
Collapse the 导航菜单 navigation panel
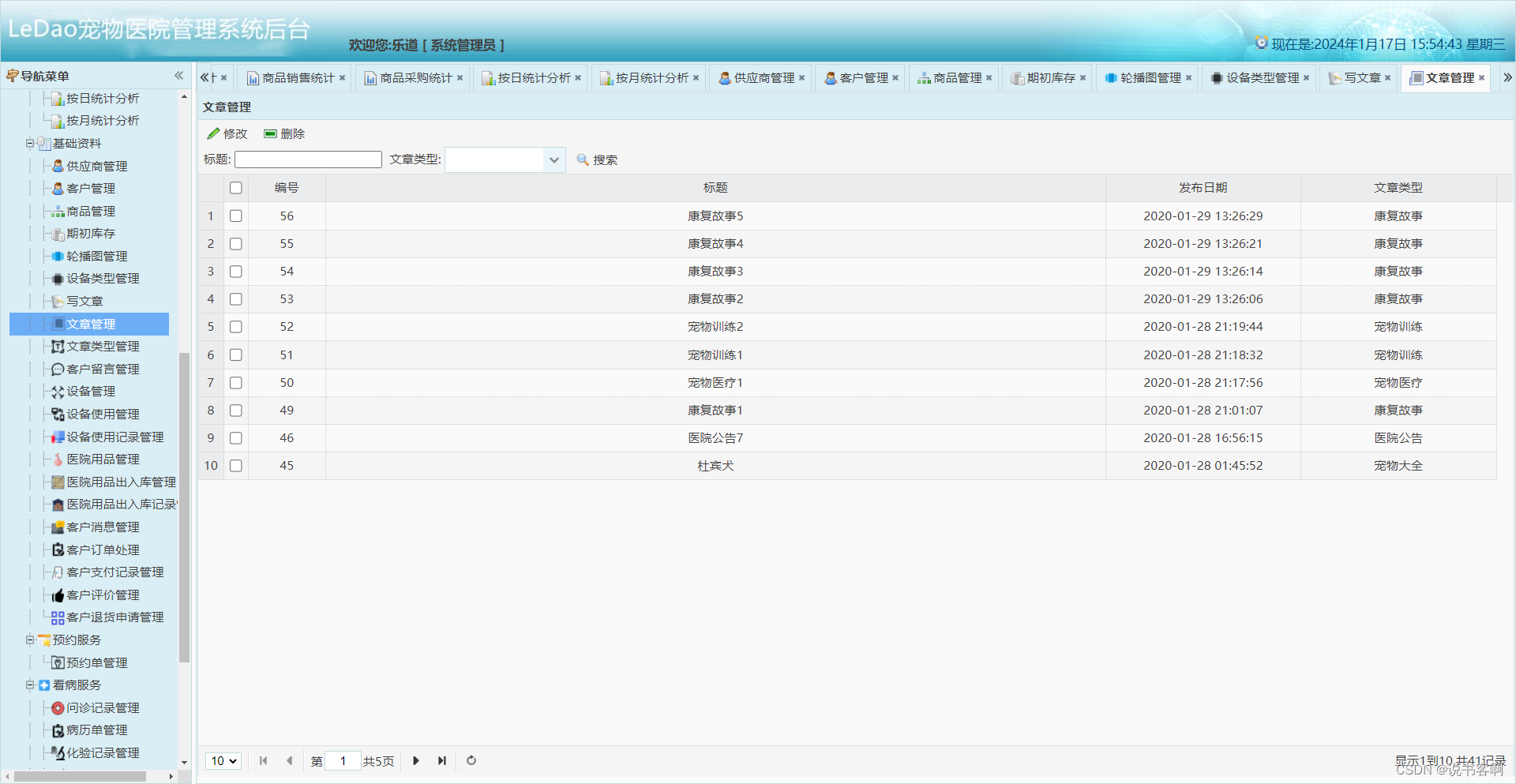tap(179, 76)
